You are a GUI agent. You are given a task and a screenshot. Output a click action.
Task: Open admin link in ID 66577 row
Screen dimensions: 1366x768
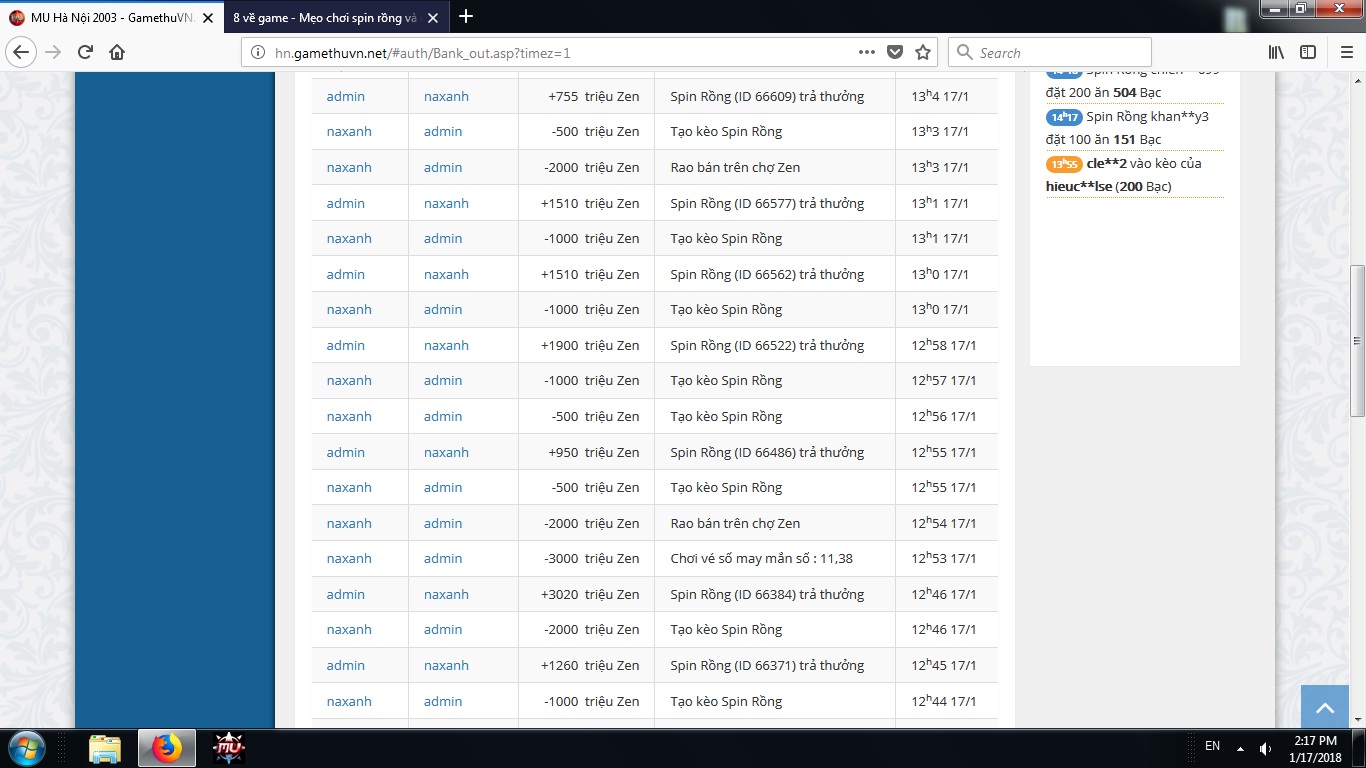(x=345, y=203)
